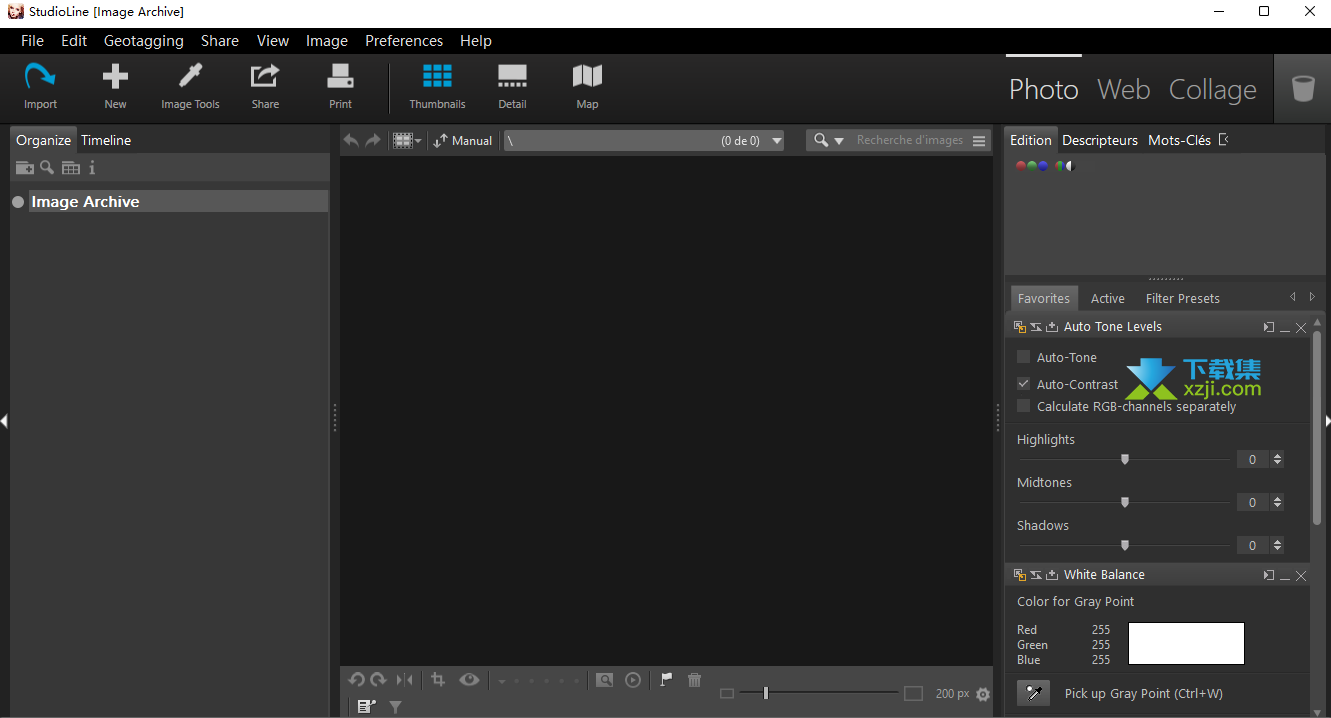
Task: Click the flag marker icon
Action: (666, 680)
